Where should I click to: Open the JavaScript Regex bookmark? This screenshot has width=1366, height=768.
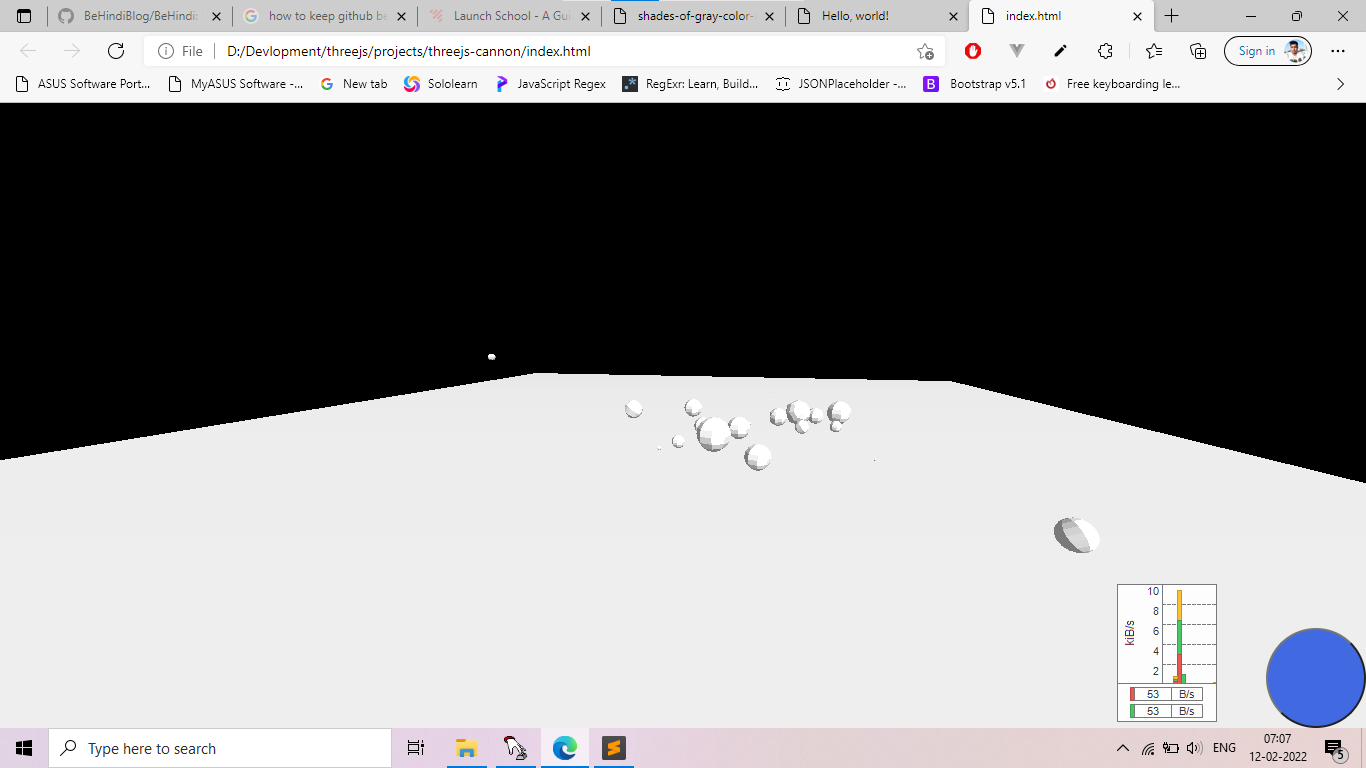[551, 84]
